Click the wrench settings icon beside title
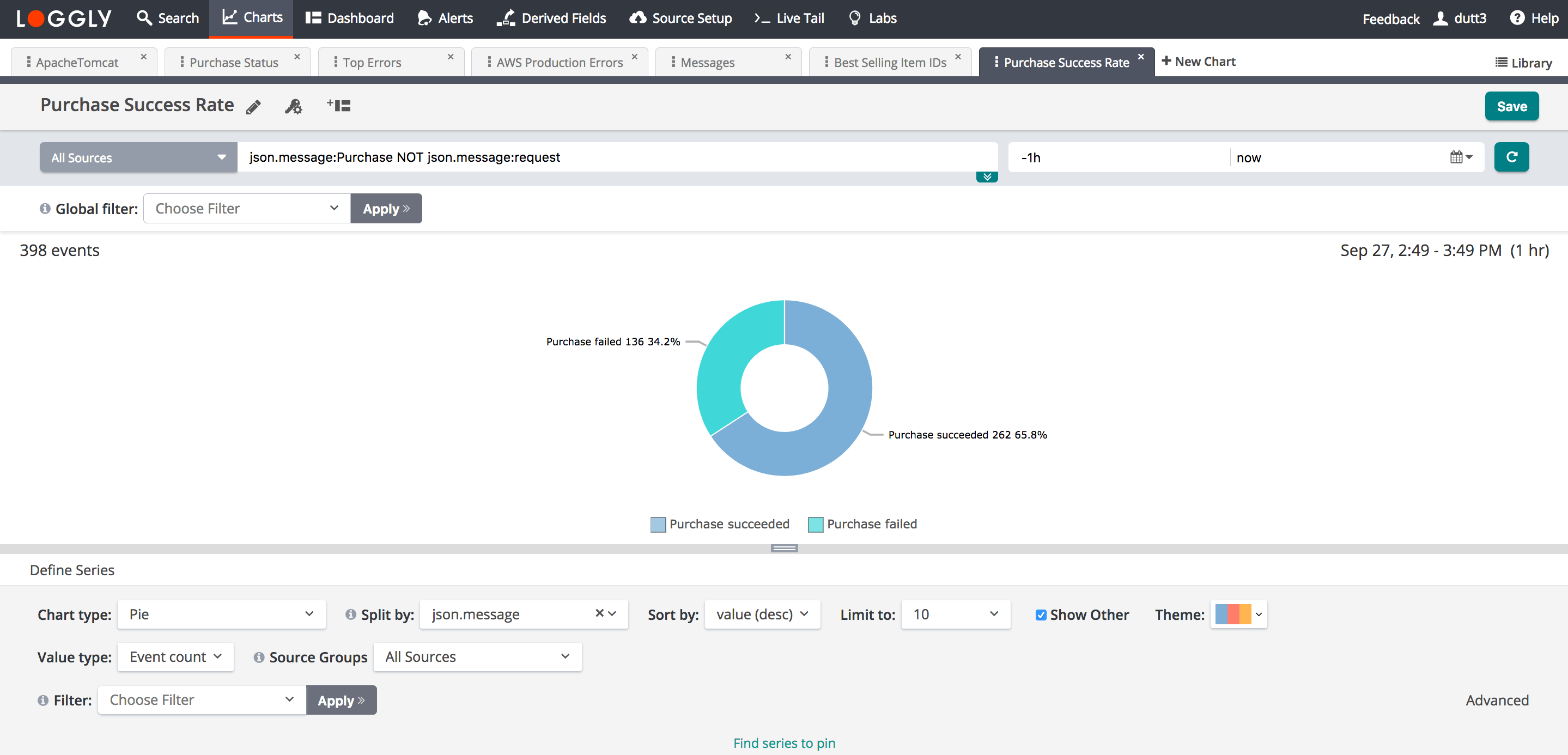Image resolution: width=1568 pixels, height=755 pixels. [294, 107]
